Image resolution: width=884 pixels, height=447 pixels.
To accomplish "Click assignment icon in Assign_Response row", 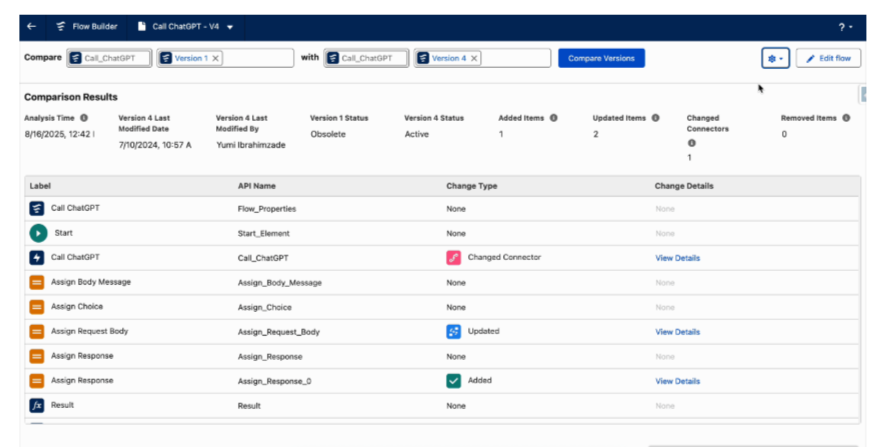I will [x=37, y=356].
